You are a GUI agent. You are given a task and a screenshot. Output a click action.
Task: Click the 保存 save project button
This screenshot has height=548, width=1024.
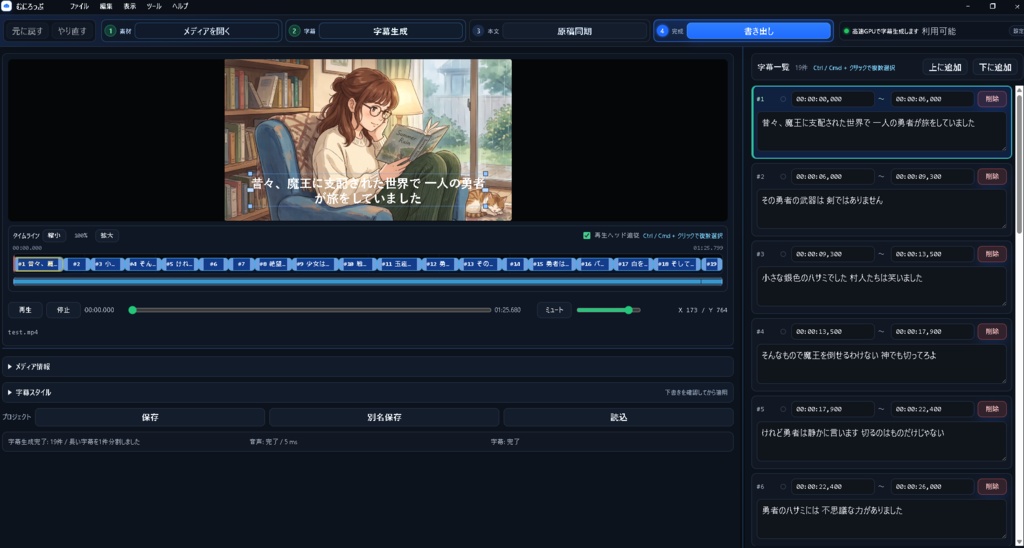pos(150,417)
